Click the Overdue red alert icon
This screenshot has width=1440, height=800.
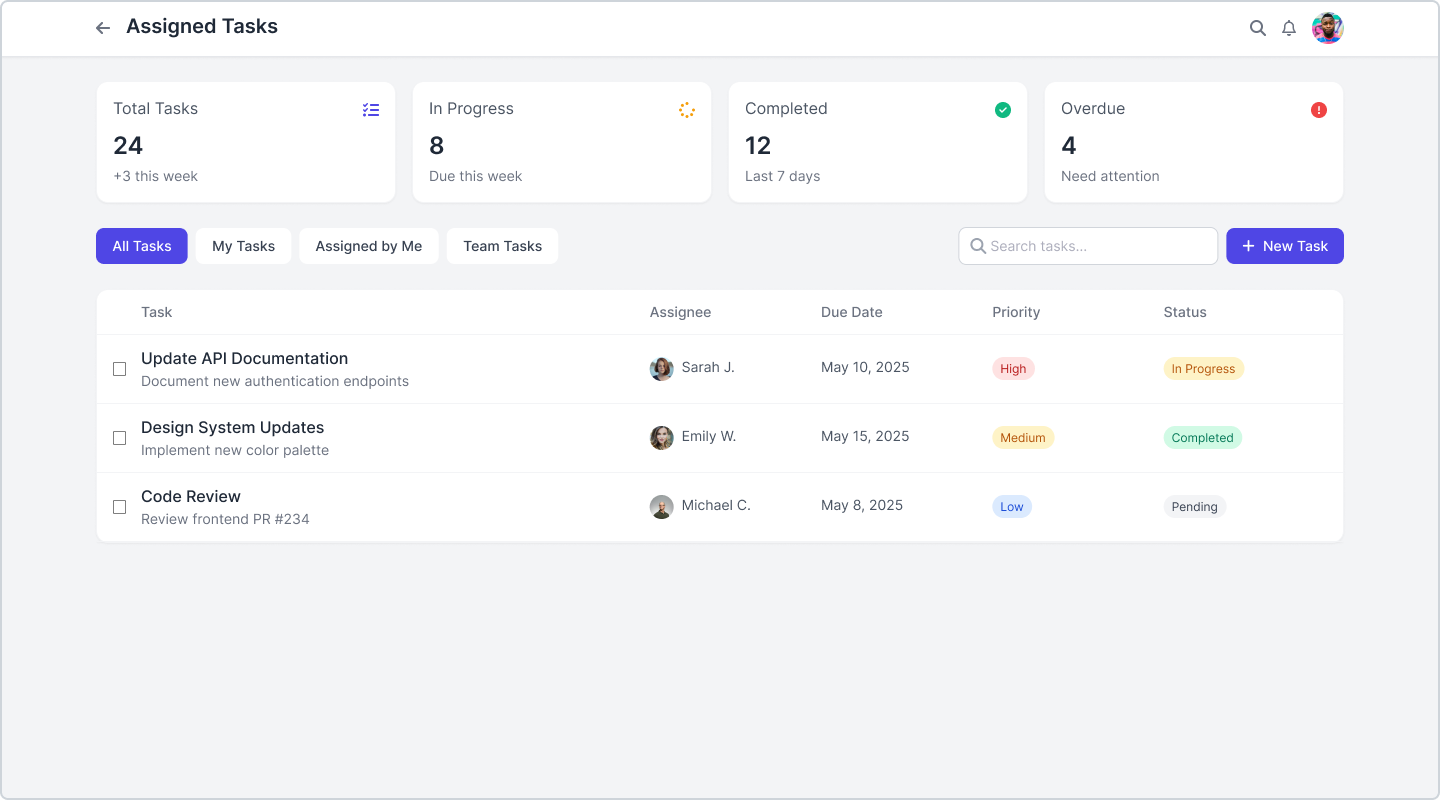(x=1319, y=110)
